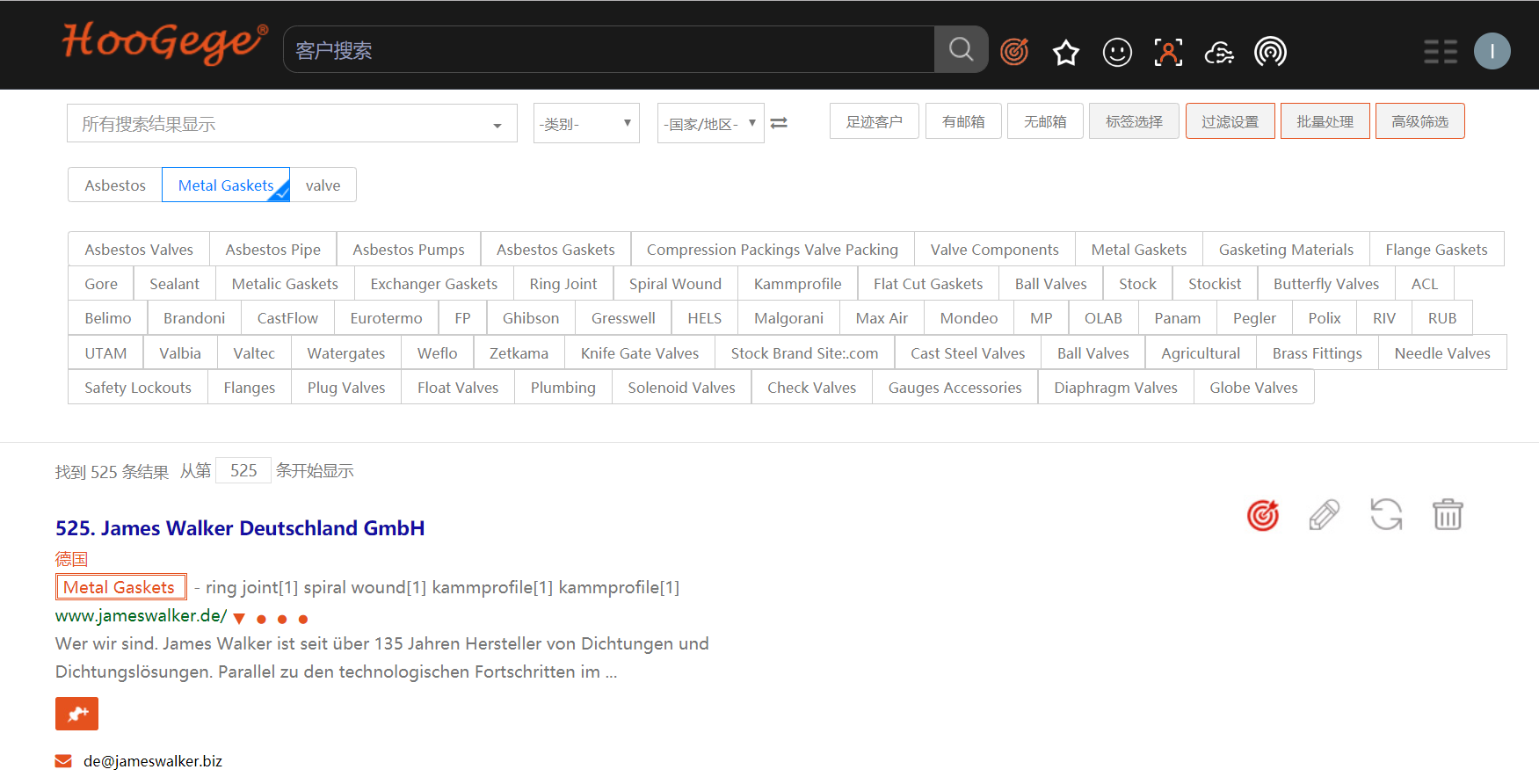Select the Gasketing Materials keyword
Image resolution: width=1539 pixels, height=784 pixels.
coord(1286,250)
